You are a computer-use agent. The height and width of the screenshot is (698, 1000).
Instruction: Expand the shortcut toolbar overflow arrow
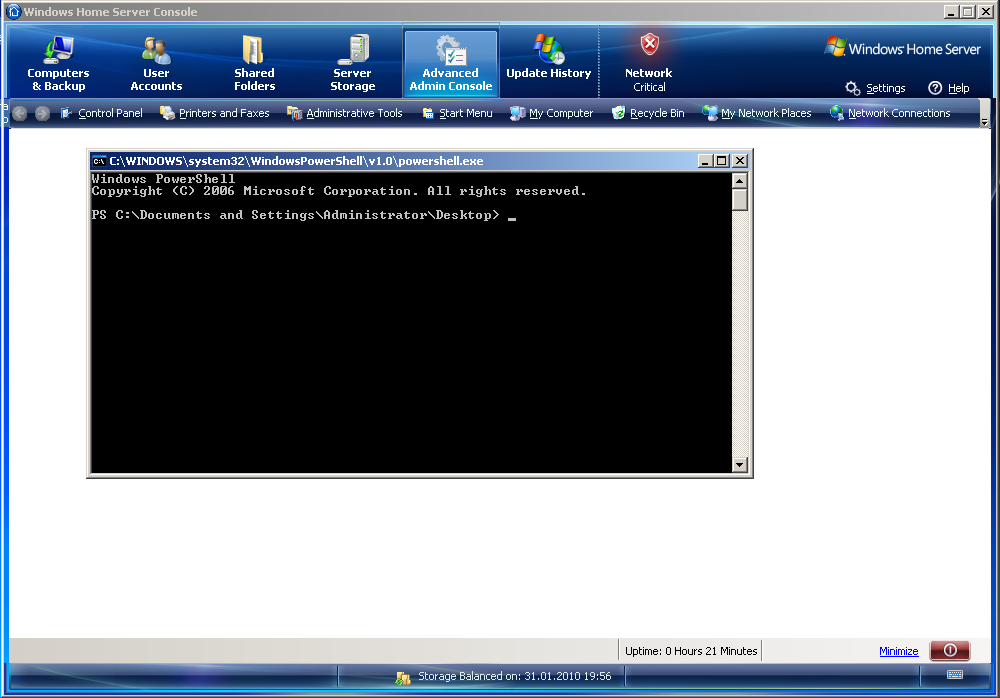(985, 121)
